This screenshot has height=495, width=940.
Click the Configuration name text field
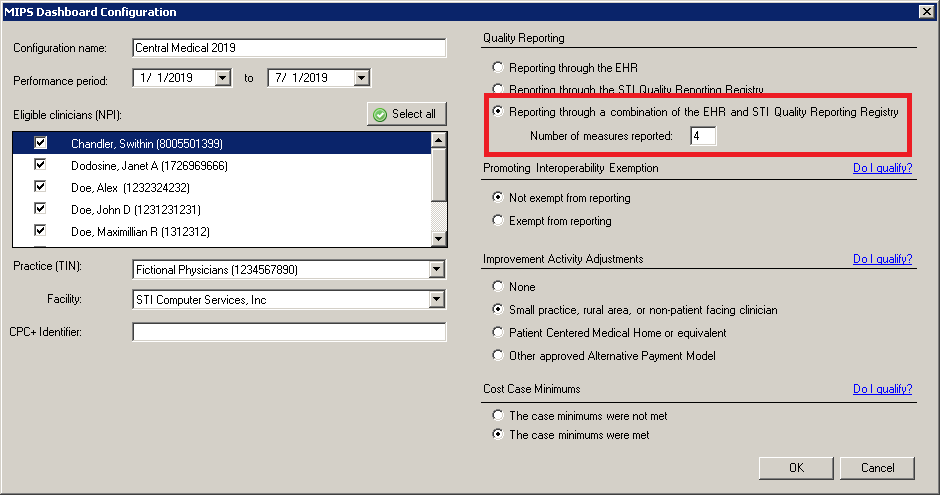(288, 48)
